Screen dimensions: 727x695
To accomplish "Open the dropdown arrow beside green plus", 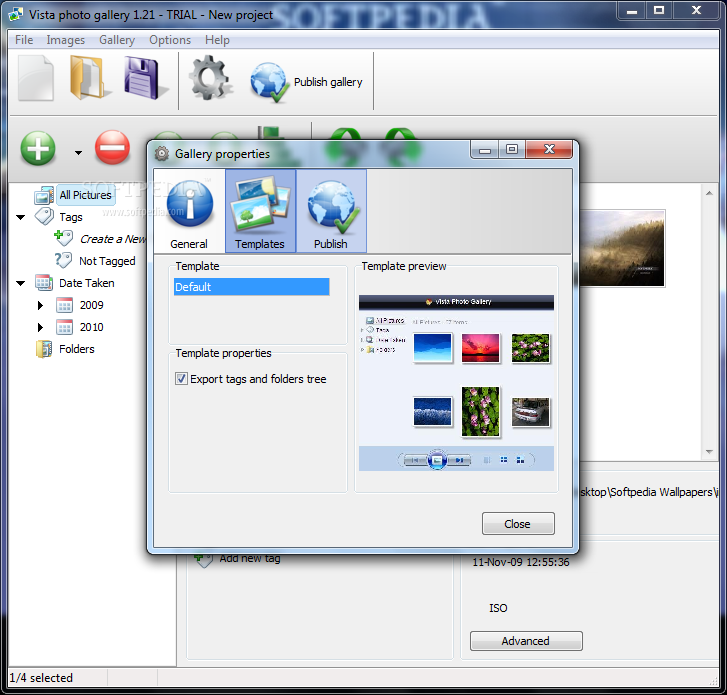I will click(78, 153).
